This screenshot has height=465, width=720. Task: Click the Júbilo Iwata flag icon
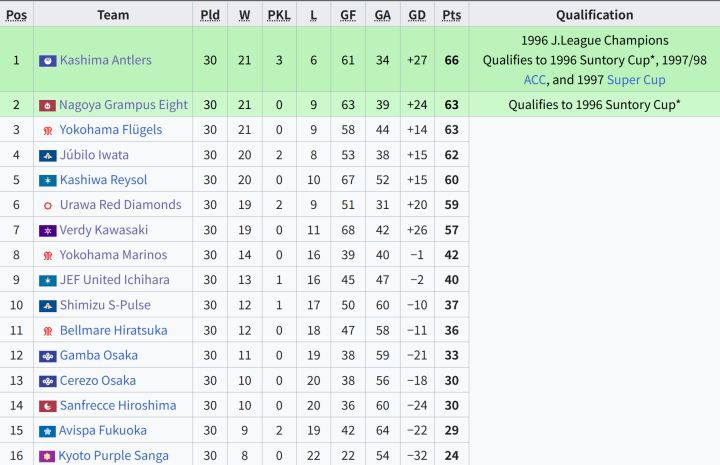pyautogui.click(x=48, y=156)
